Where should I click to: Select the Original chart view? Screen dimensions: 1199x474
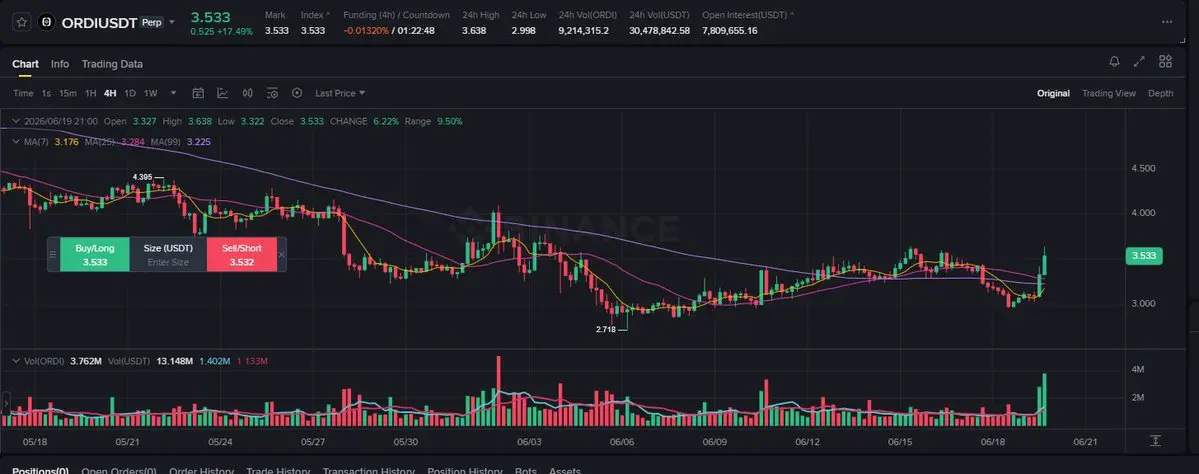pos(1053,93)
